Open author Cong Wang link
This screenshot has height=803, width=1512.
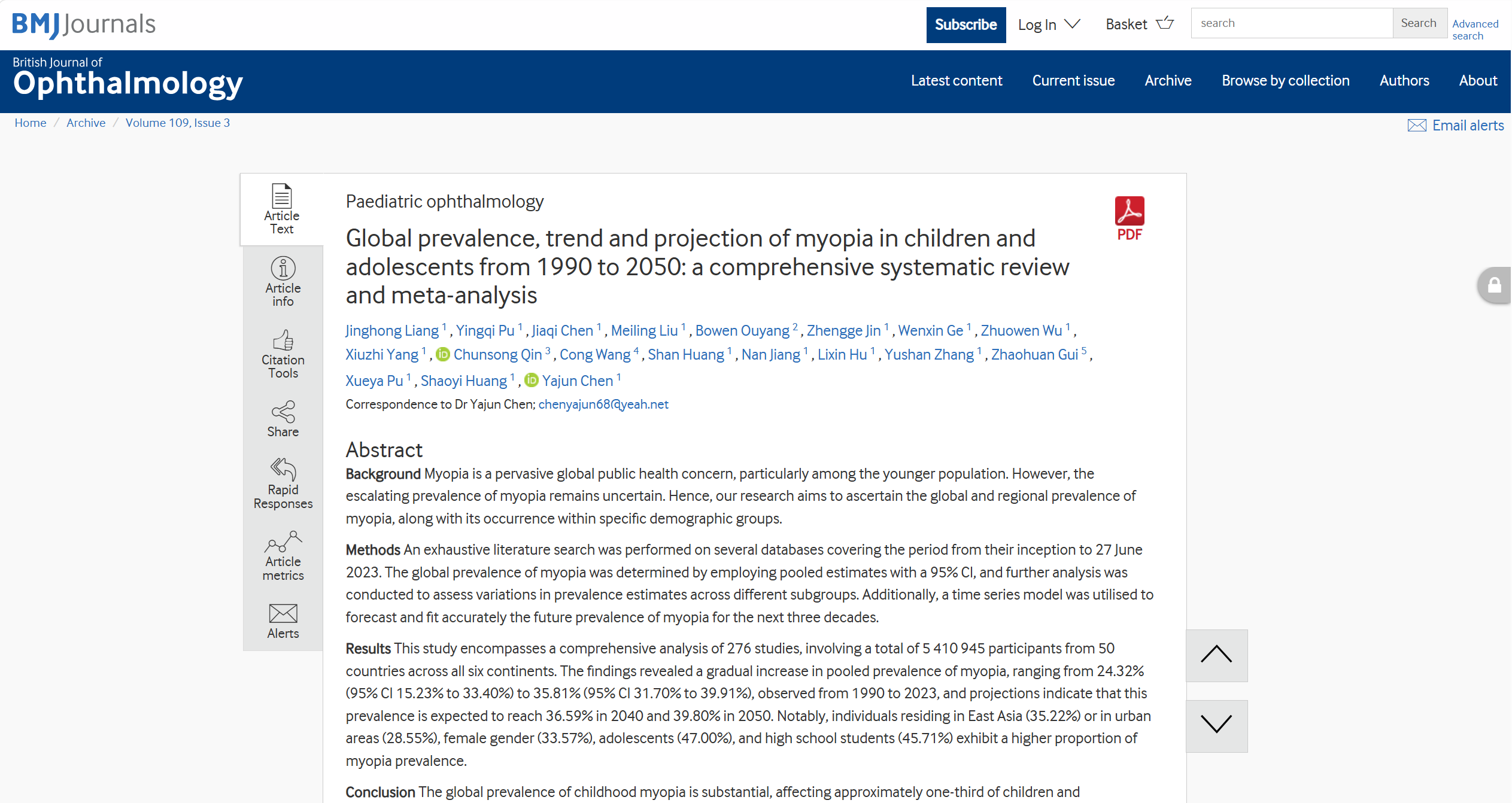595,355
